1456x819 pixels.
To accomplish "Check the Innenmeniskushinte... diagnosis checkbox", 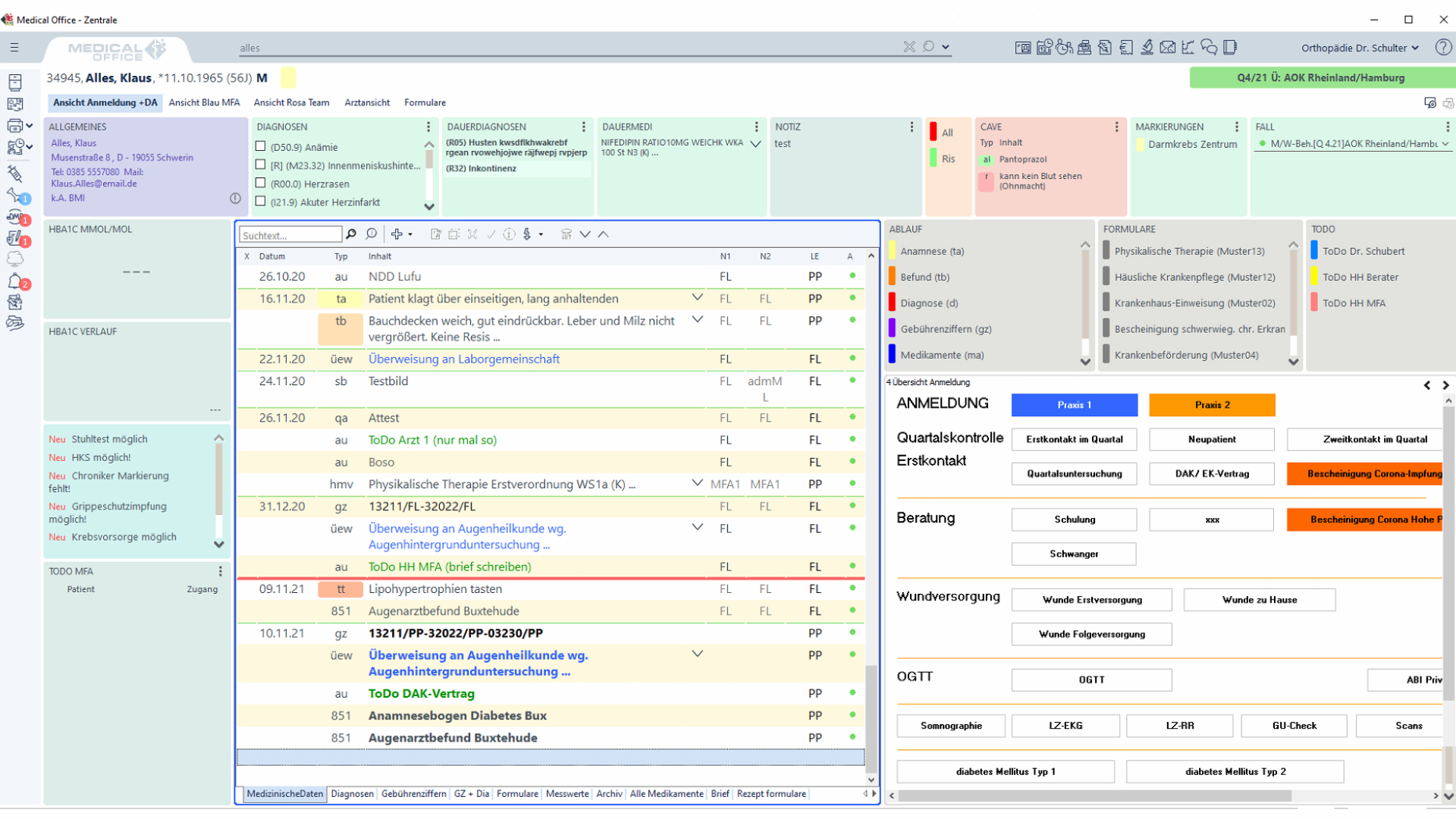I will click(x=261, y=165).
